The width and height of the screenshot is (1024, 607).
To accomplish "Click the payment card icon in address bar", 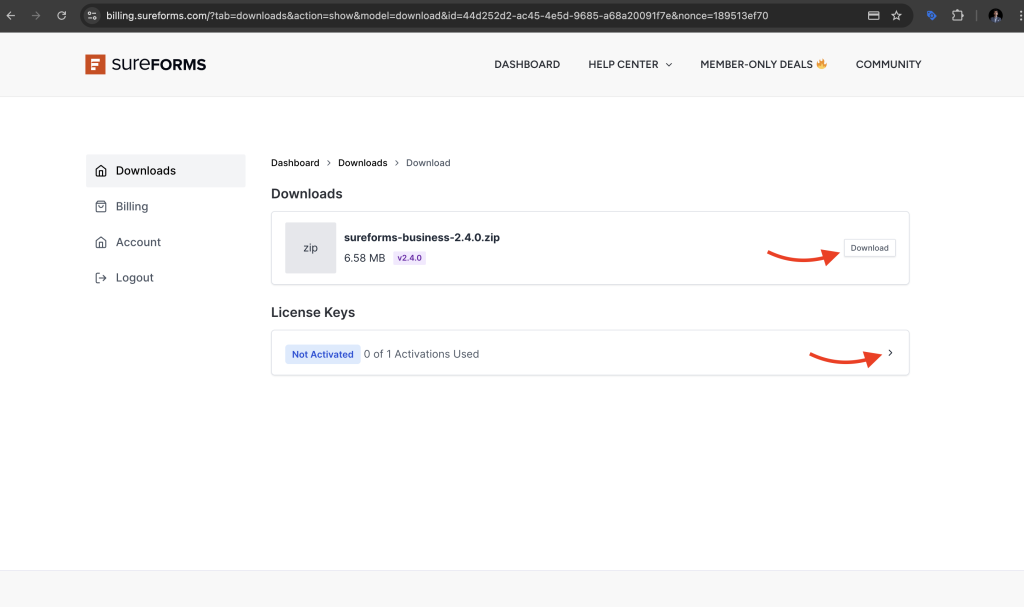I will [x=873, y=16].
